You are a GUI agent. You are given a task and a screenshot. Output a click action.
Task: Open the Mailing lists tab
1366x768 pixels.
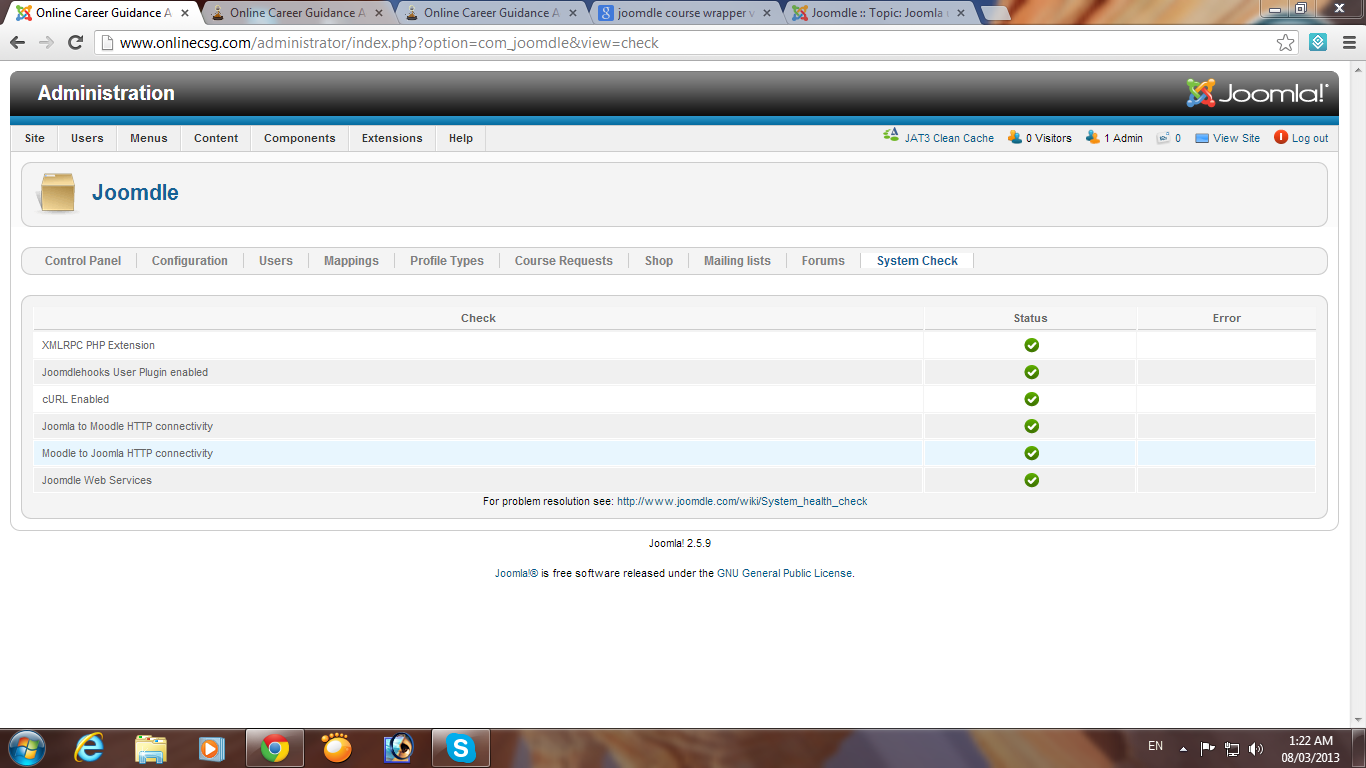pos(737,261)
